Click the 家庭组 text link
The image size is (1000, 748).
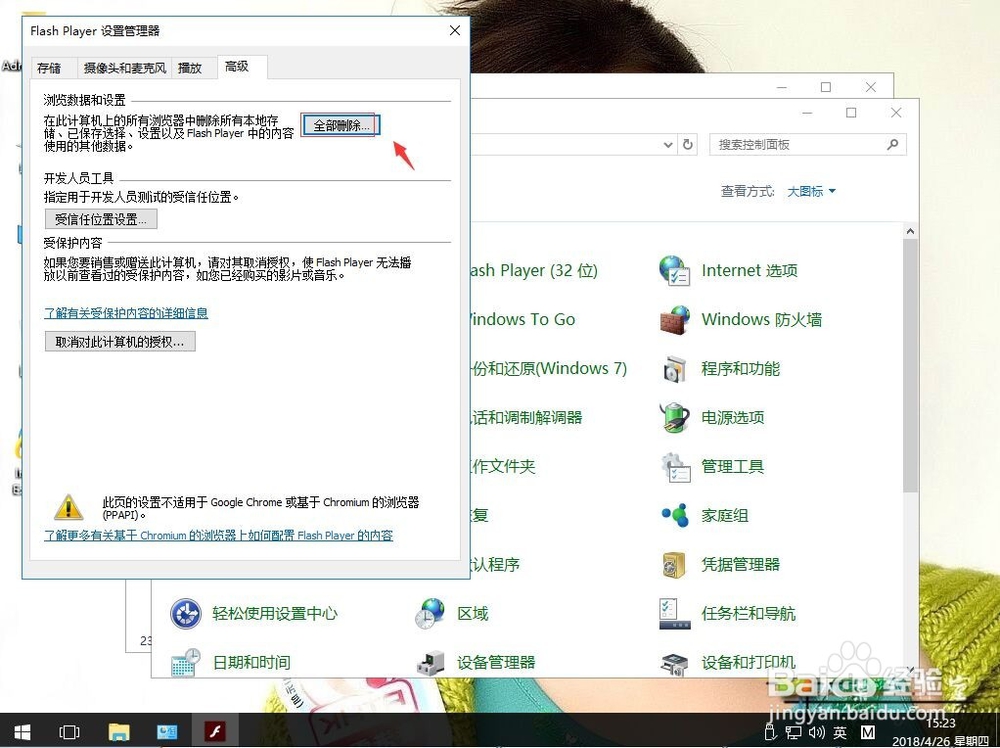(724, 515)
